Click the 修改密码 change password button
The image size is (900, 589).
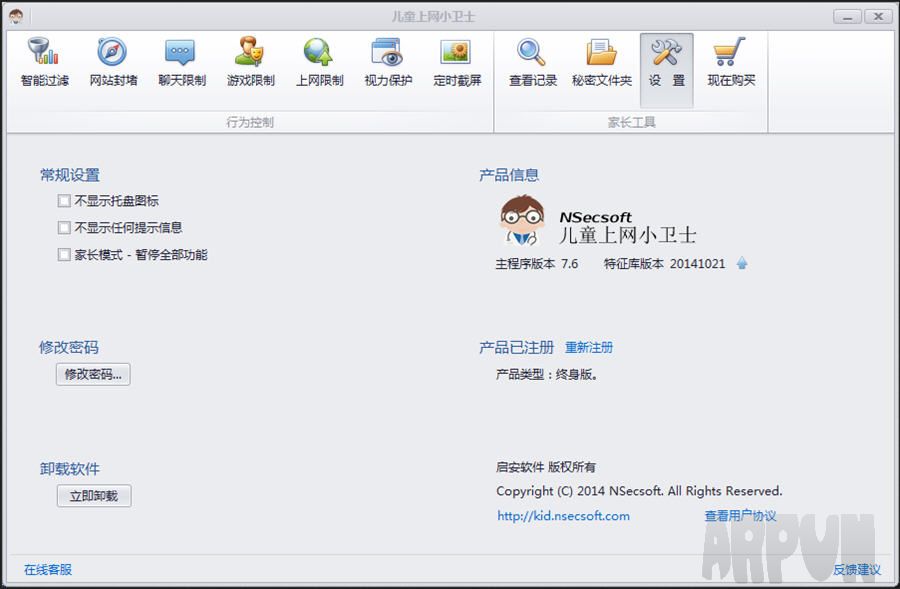[x=93, y=375]
